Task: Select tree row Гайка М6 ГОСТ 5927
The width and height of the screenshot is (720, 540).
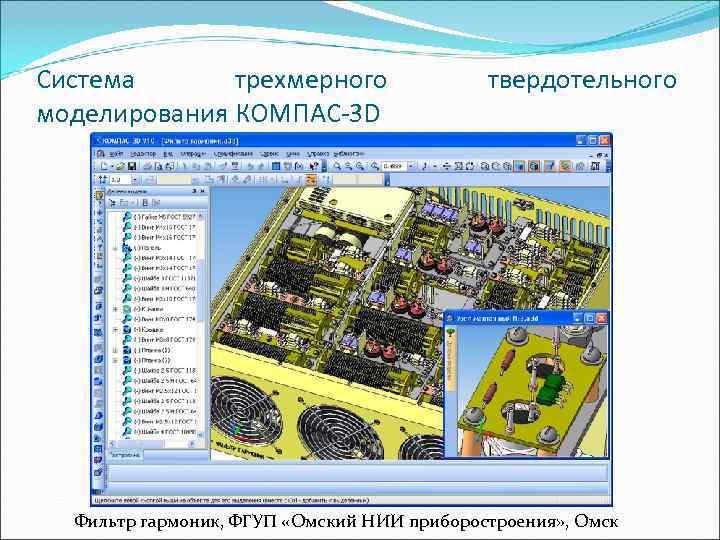Action: coord(159,216)
